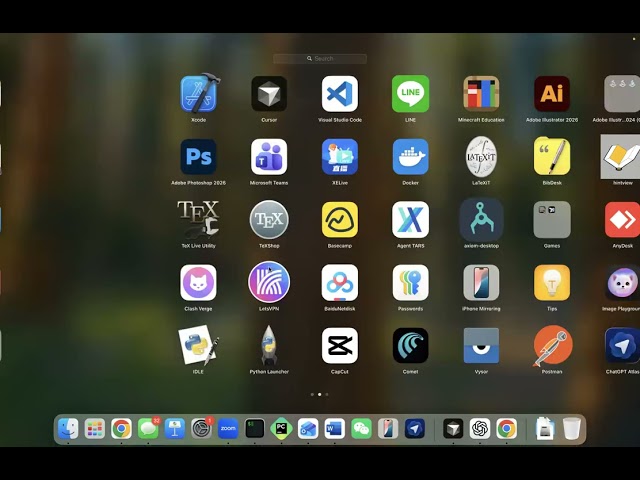Launch BibDesk
The width and height of the screenshot is (640, 480).
[x=552, y=157]
